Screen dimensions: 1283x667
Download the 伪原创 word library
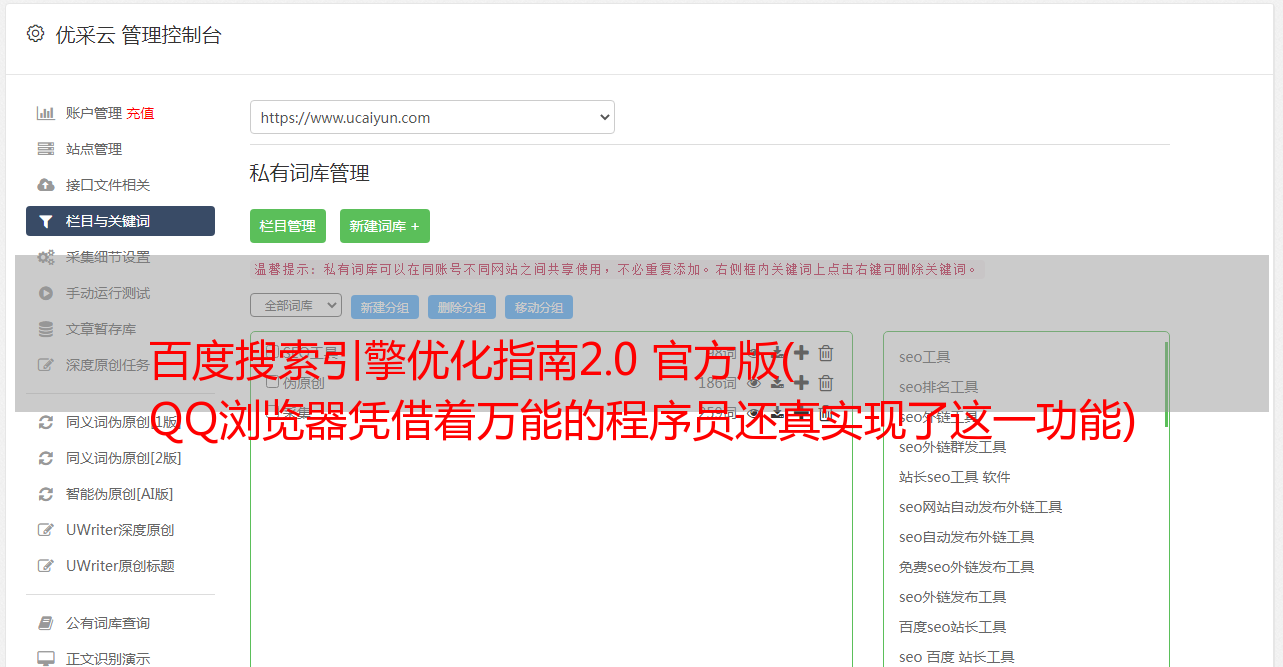click(777, 382)
